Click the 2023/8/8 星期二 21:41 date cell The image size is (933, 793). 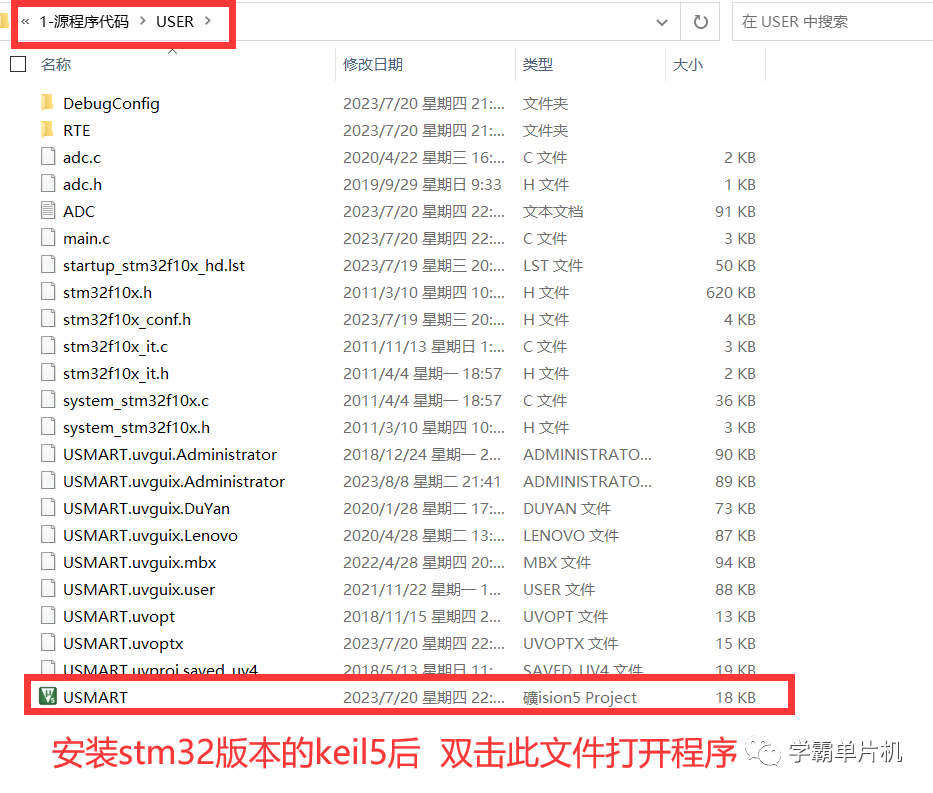(x=422, y=481)
